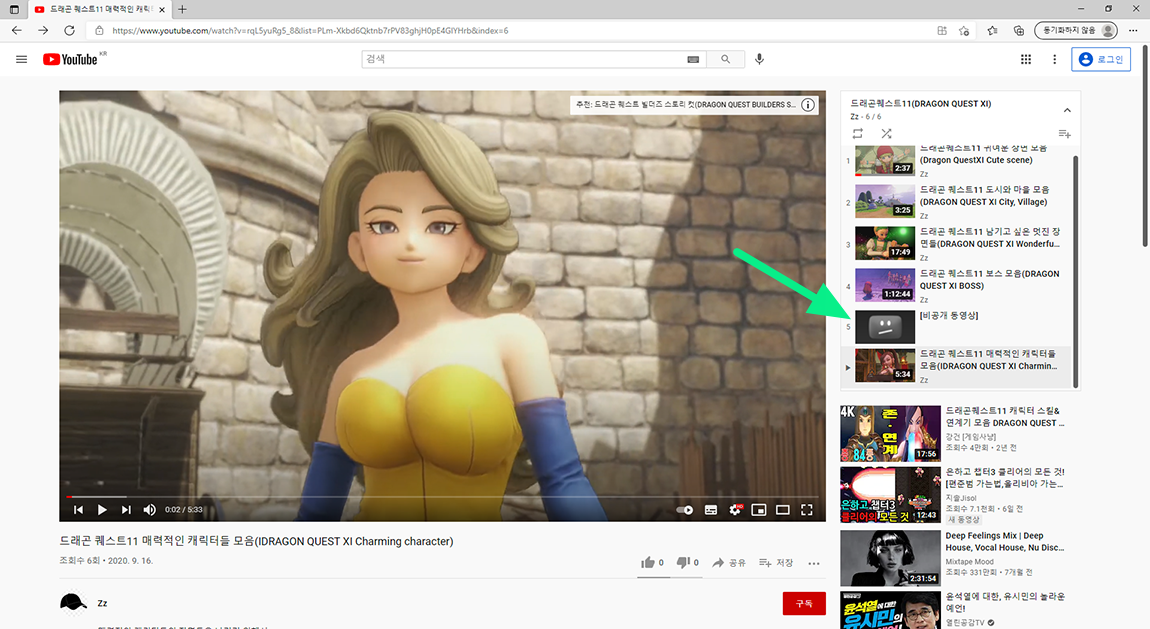Play the paused video

pos(102,510)
